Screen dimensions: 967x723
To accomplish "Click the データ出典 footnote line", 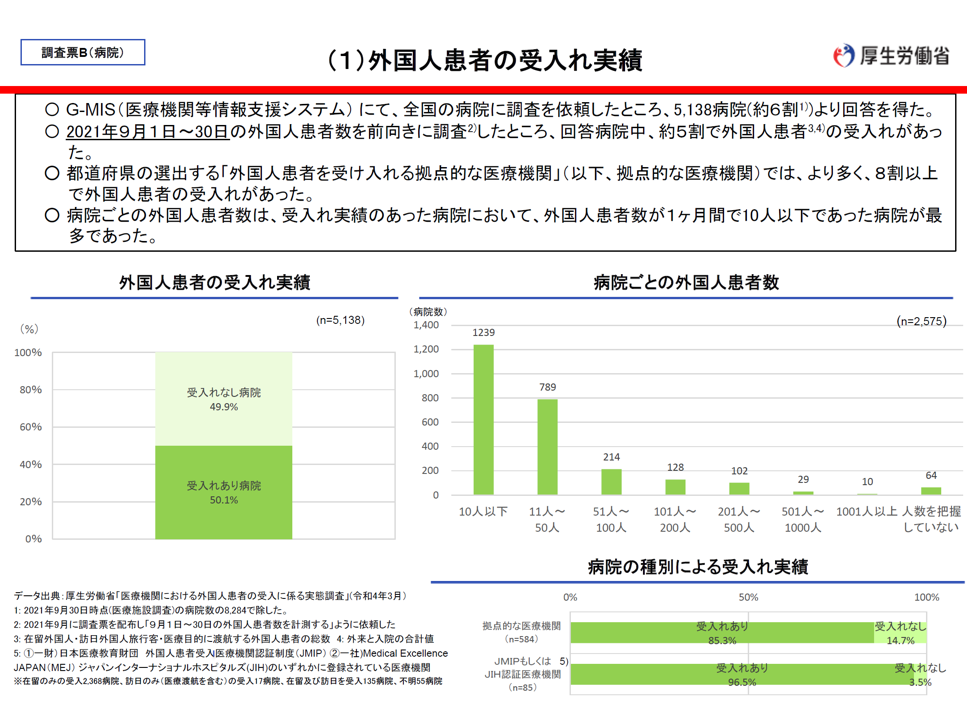I will click(210, 595).
